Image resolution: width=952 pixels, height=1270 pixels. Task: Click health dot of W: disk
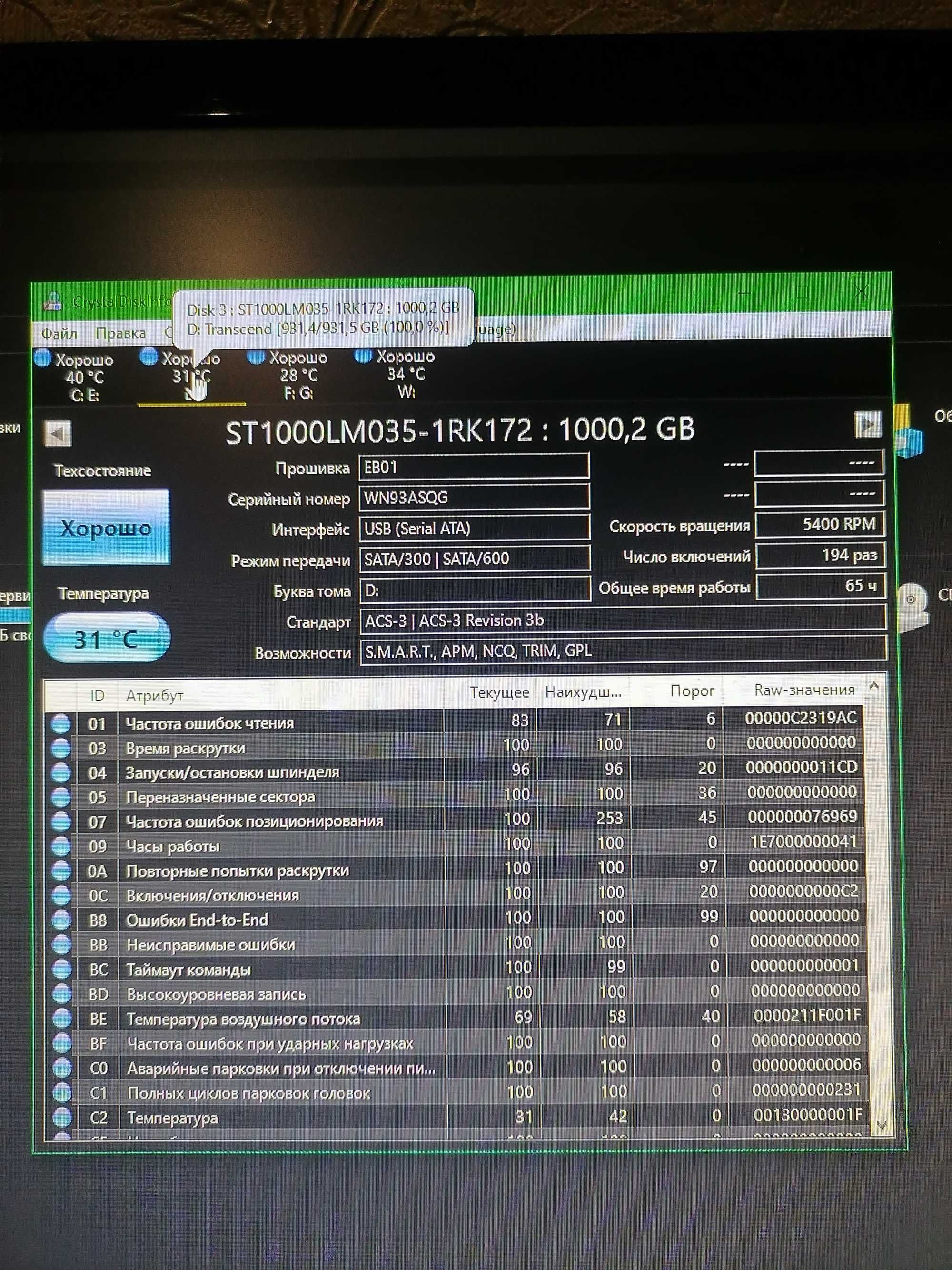[363, 355]
